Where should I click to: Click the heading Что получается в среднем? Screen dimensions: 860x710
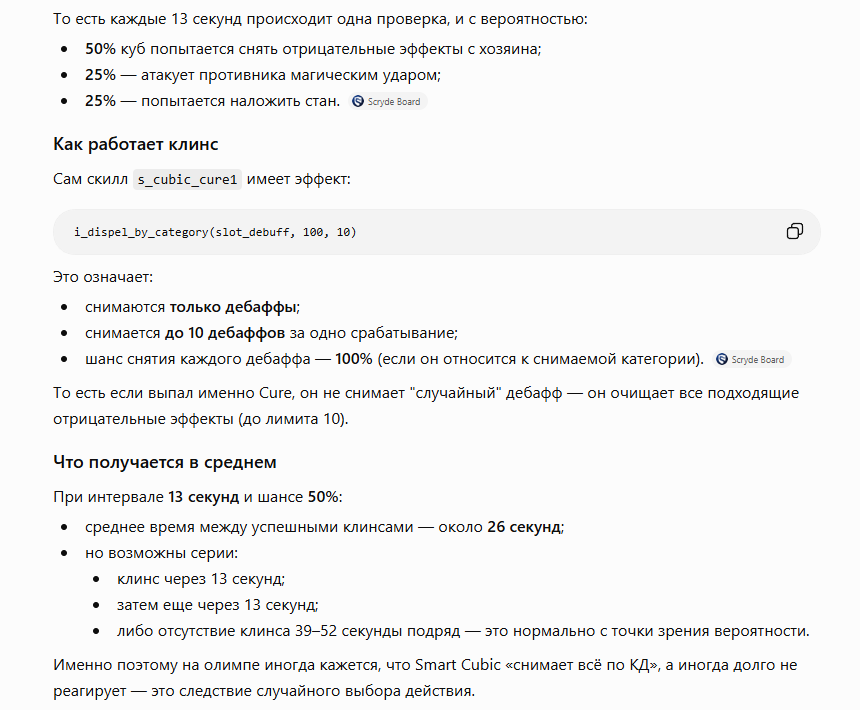click(x=165, y=462)
